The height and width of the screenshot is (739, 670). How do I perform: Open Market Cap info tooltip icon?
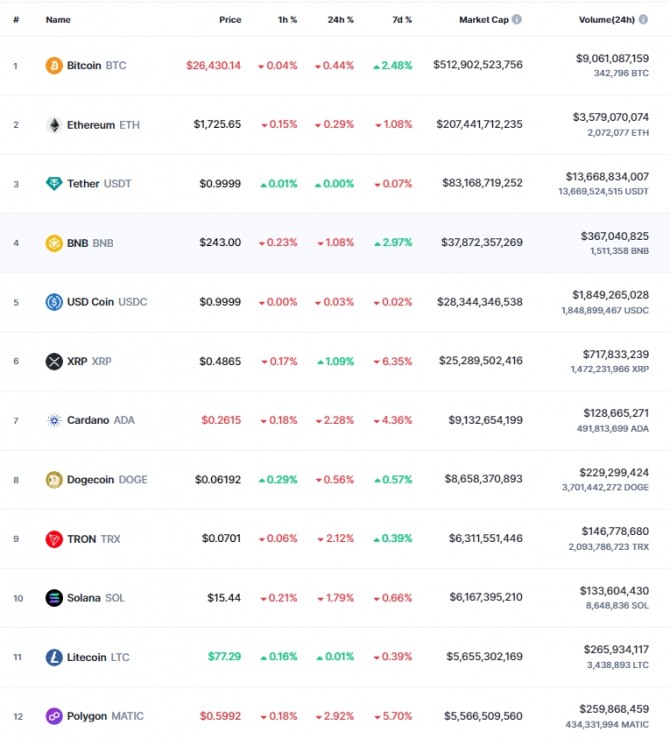tap(517, 19)
